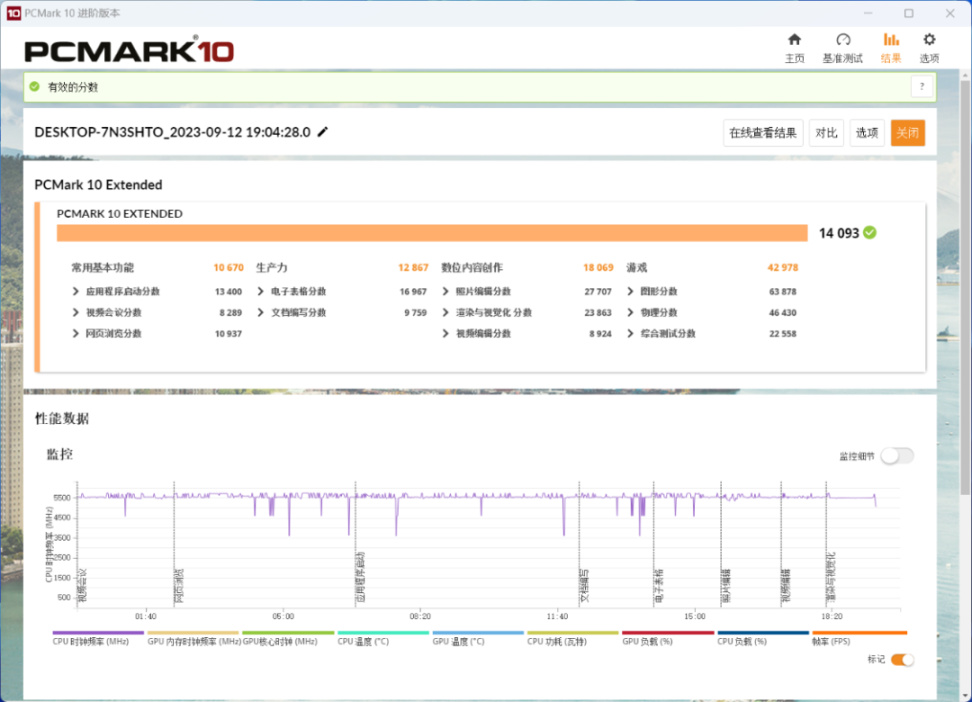
Task: Click the scrollbar up arrow
Action: point(965,75)
